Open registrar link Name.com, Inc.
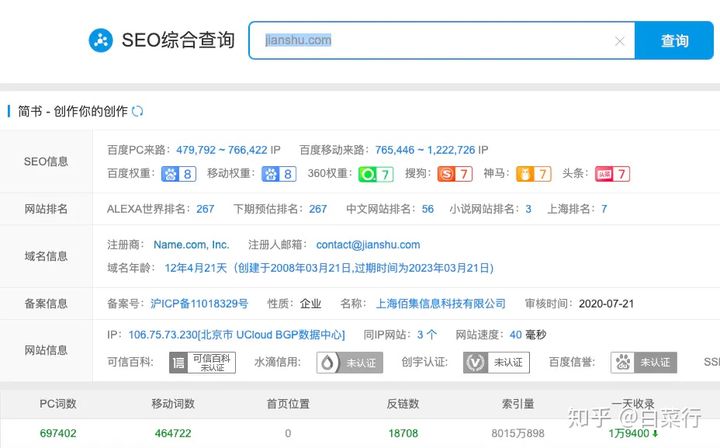Screen dimensions: 720x448 pos(191,245)
